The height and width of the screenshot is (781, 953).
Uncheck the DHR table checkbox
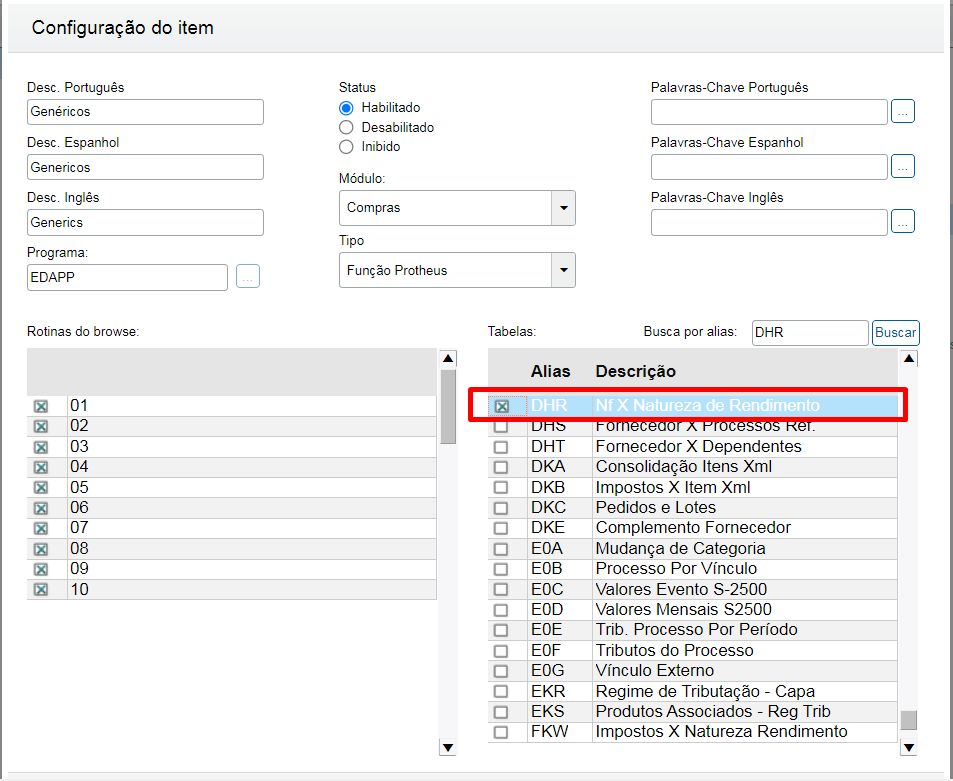coord(502,406)
